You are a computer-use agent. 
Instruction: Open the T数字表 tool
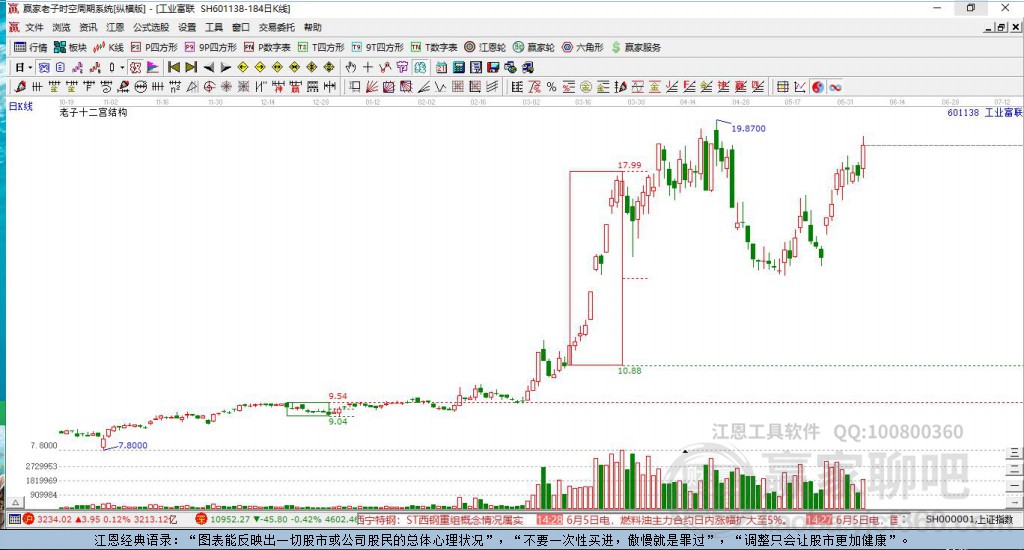pos(434,47)
